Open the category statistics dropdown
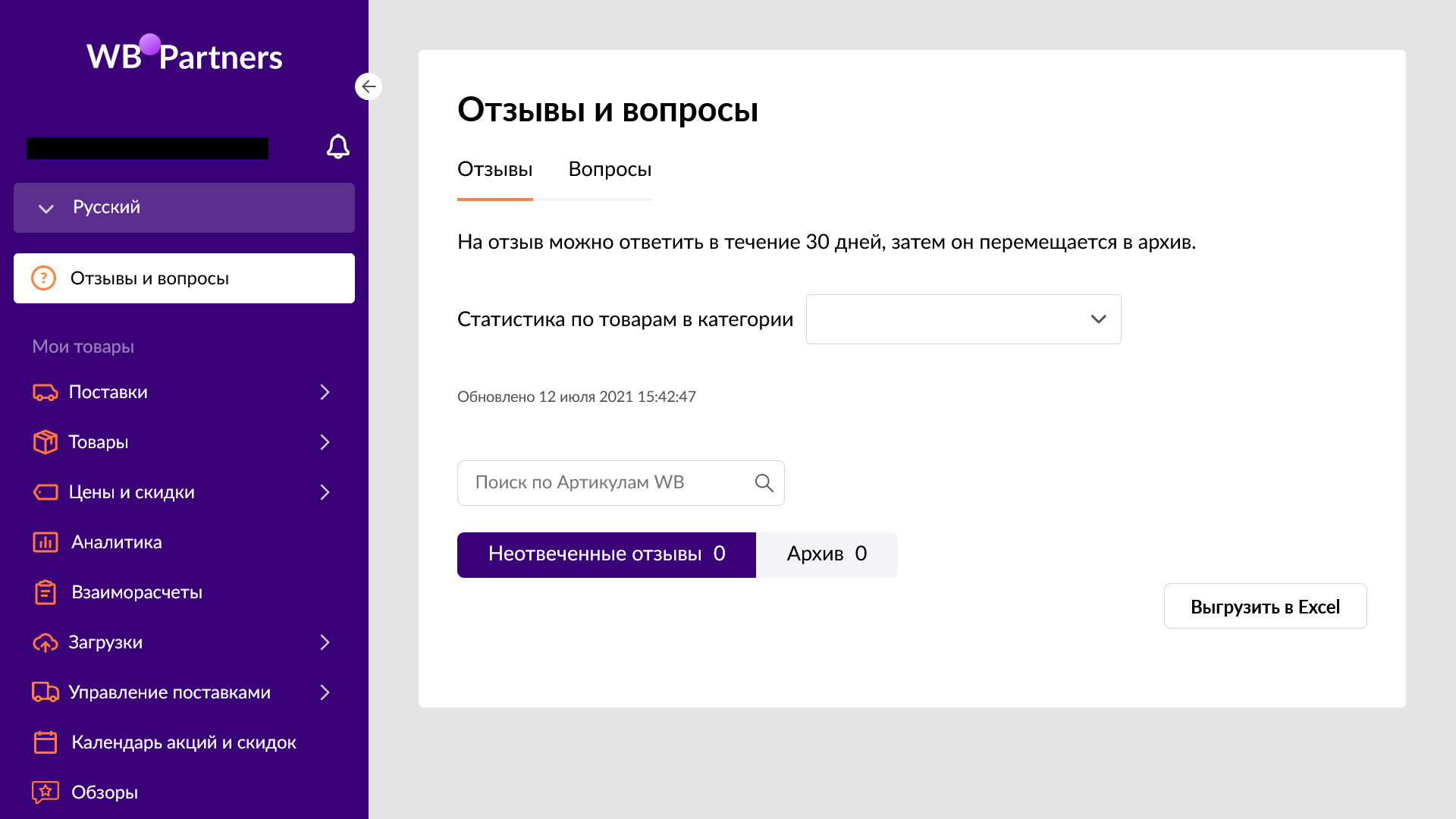 (963, 319)
